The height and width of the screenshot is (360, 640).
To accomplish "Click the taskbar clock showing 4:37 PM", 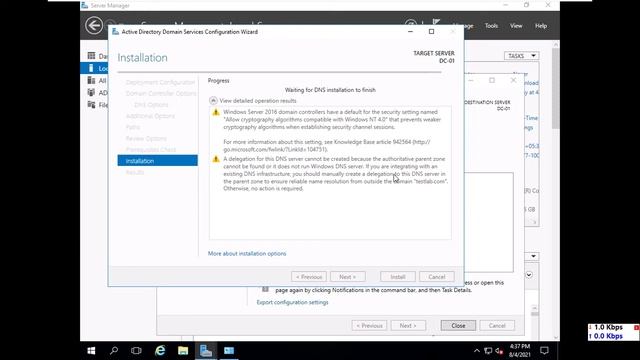I will point(520,351).
